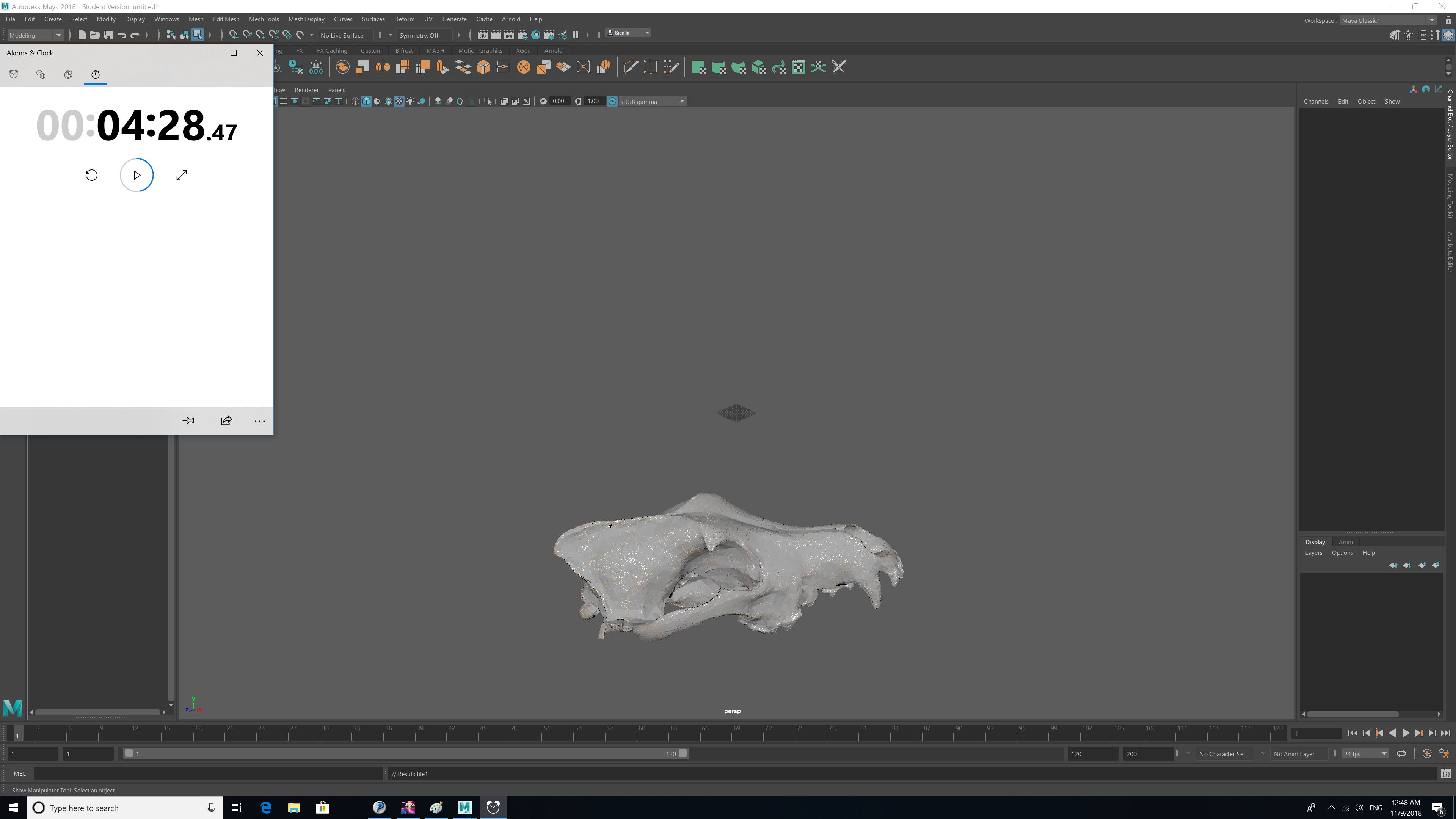1456x819 pixels.
Task: Expand the stopwatch to full view
Action: (182, 175)
